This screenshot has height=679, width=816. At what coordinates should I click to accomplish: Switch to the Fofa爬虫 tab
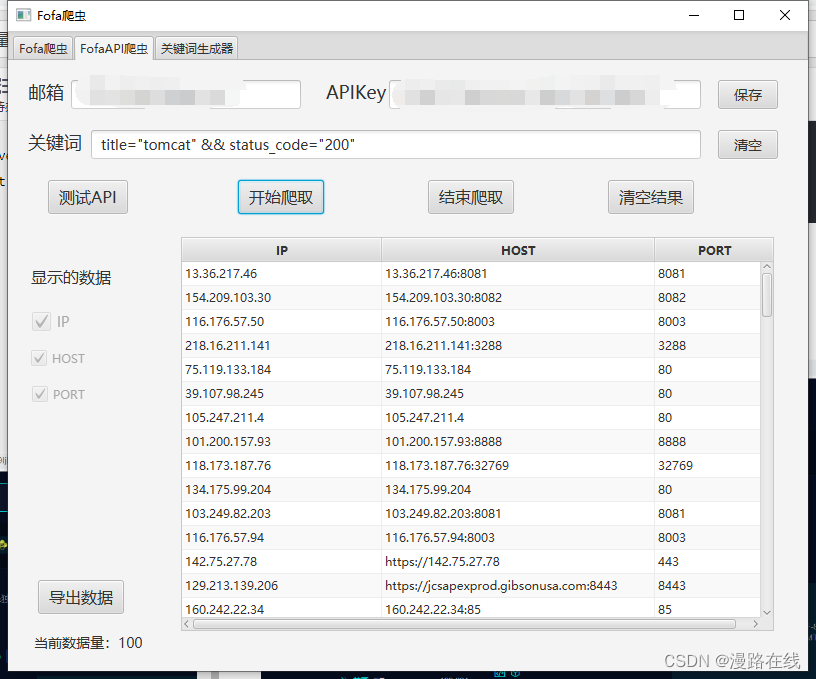click(43, 49)
